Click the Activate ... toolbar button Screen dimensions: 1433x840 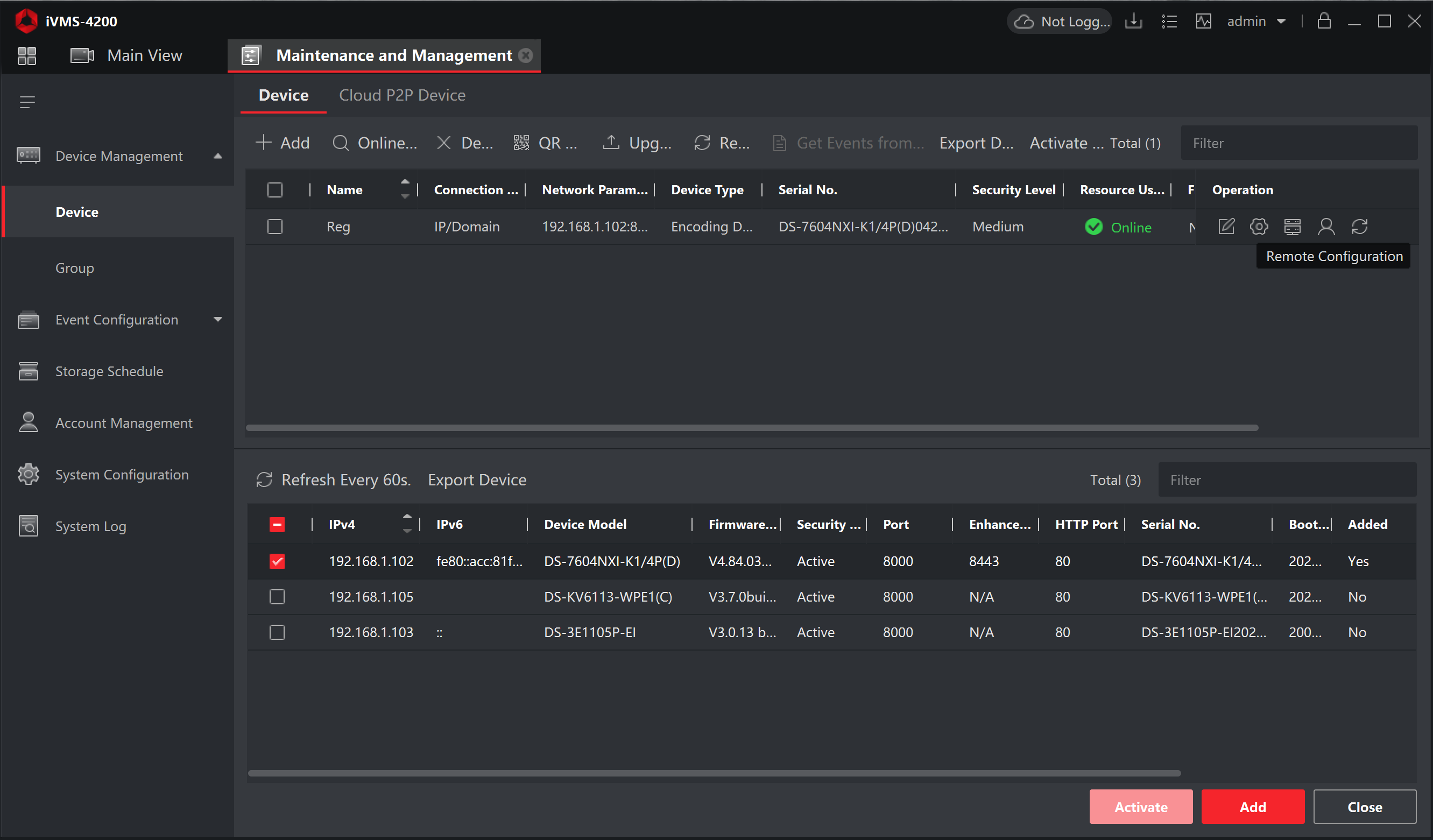tap(1067, 143)
